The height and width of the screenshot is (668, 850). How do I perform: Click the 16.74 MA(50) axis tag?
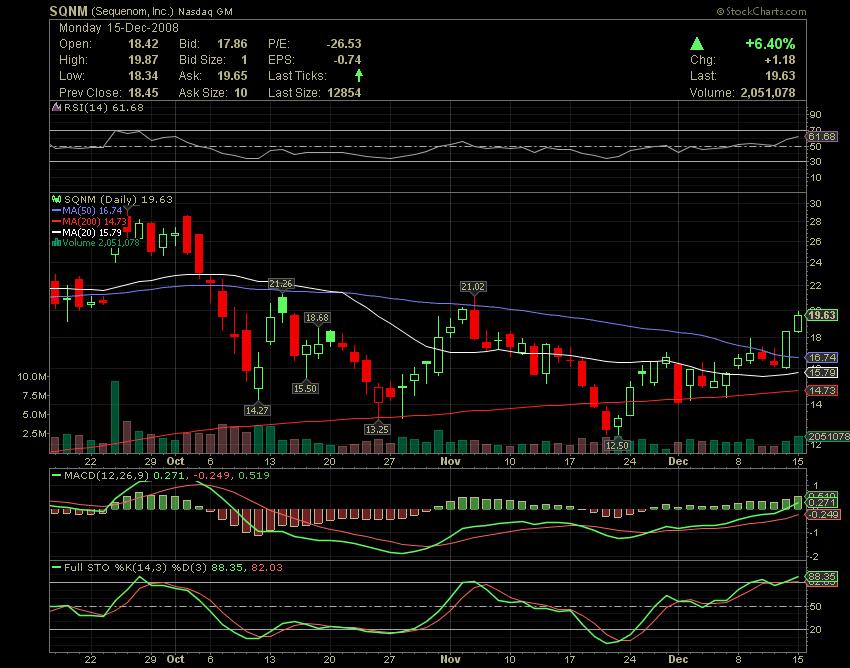point(822,357)
